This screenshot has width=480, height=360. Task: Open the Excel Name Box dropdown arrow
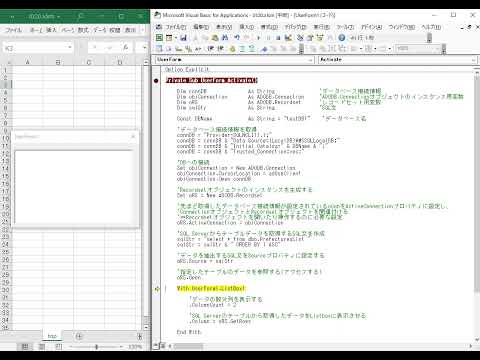(70, 48)
